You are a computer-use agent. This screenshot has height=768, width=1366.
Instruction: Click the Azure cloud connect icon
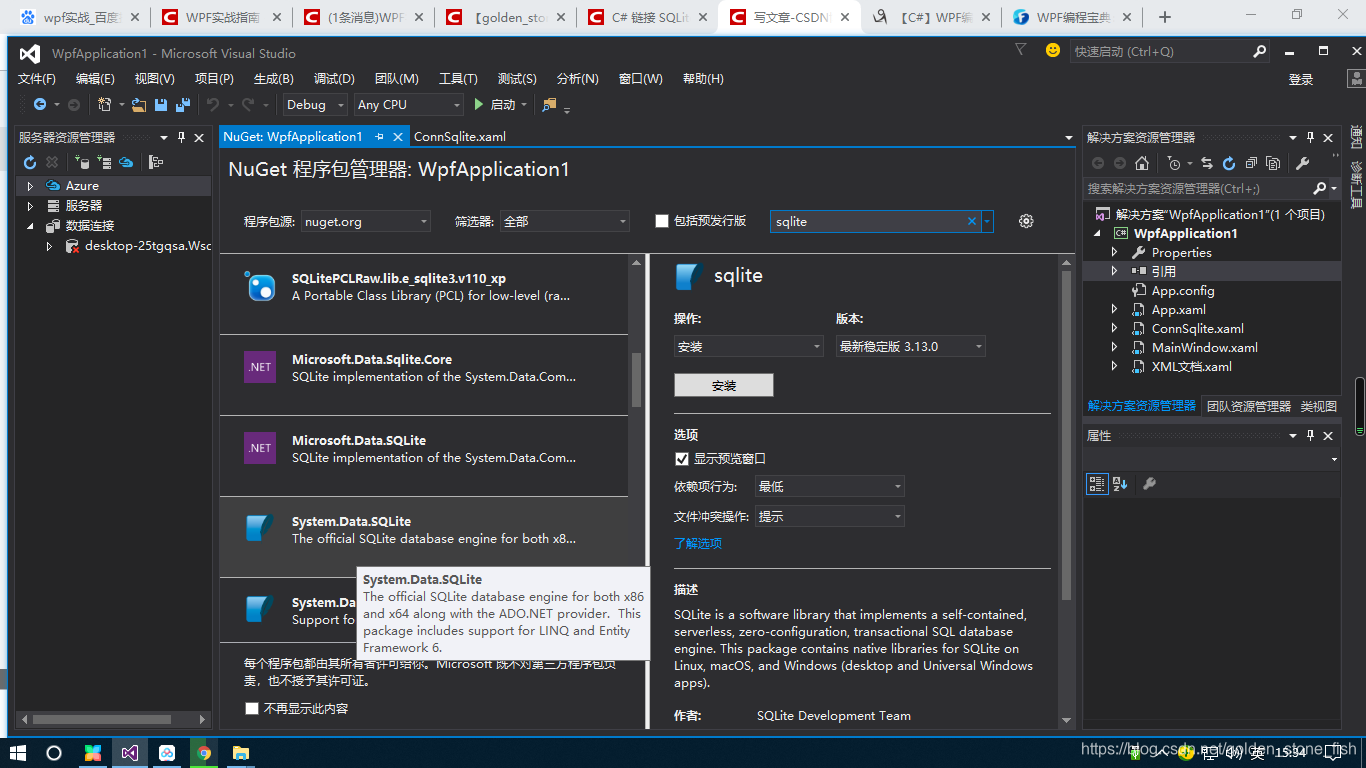pos(126,162)
